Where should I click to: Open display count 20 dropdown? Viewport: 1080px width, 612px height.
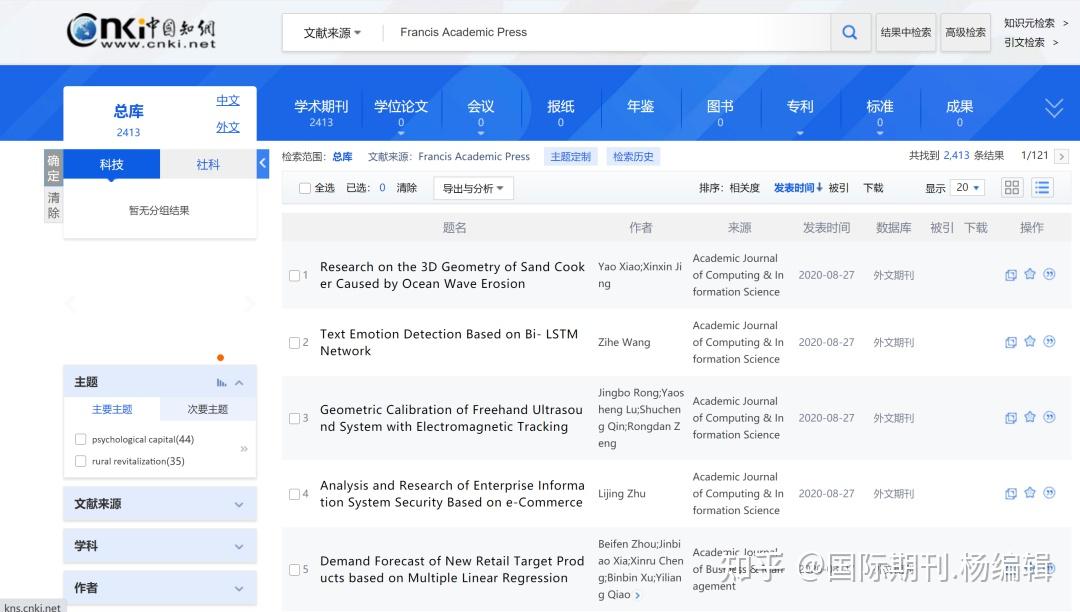pos(968,187)
